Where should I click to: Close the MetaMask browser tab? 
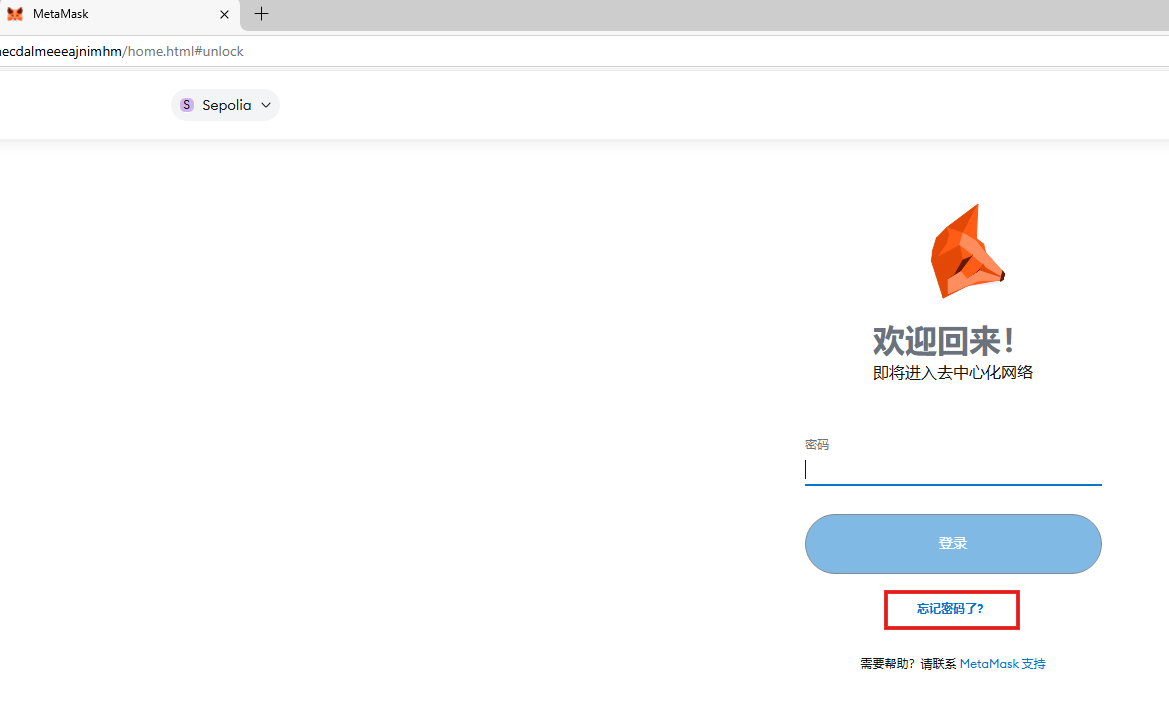pos(224,14)
